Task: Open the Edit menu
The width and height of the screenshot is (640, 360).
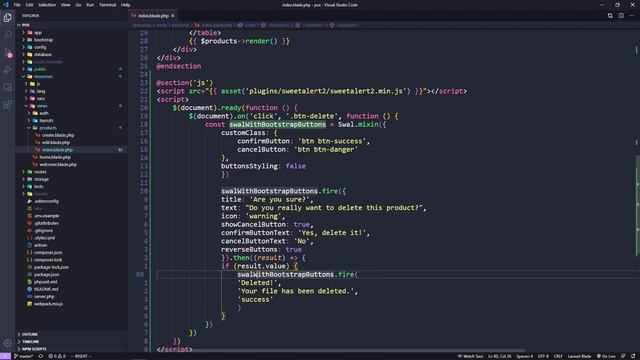Action: tap(29, 5)
